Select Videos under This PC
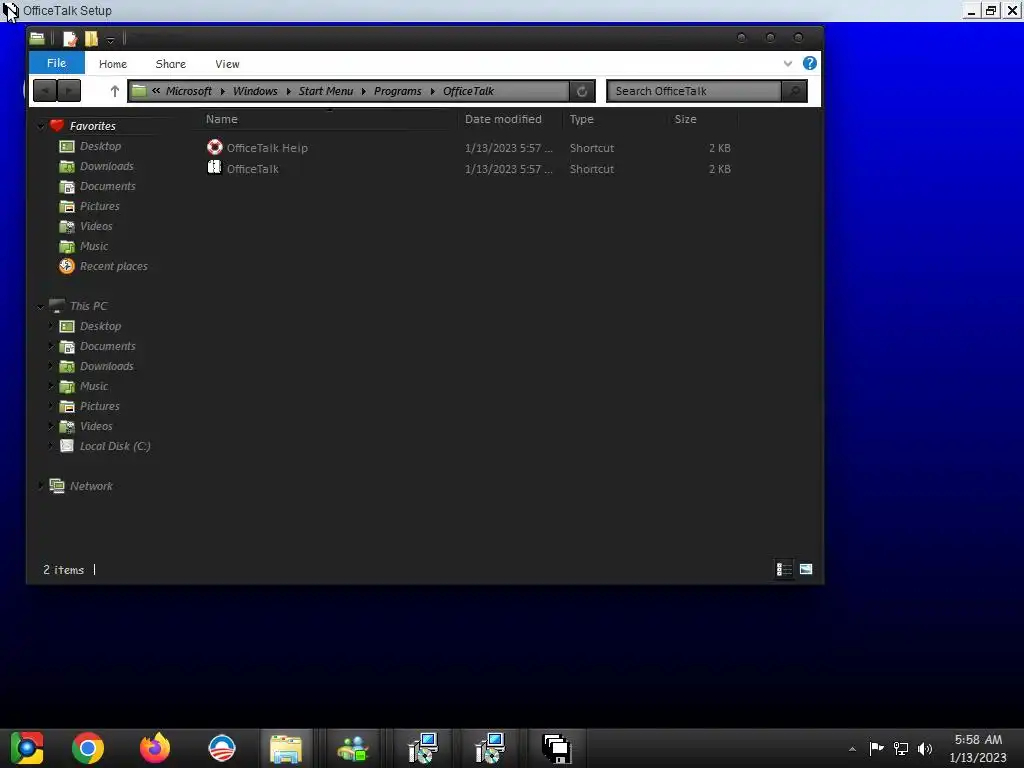 click(96, 426)
